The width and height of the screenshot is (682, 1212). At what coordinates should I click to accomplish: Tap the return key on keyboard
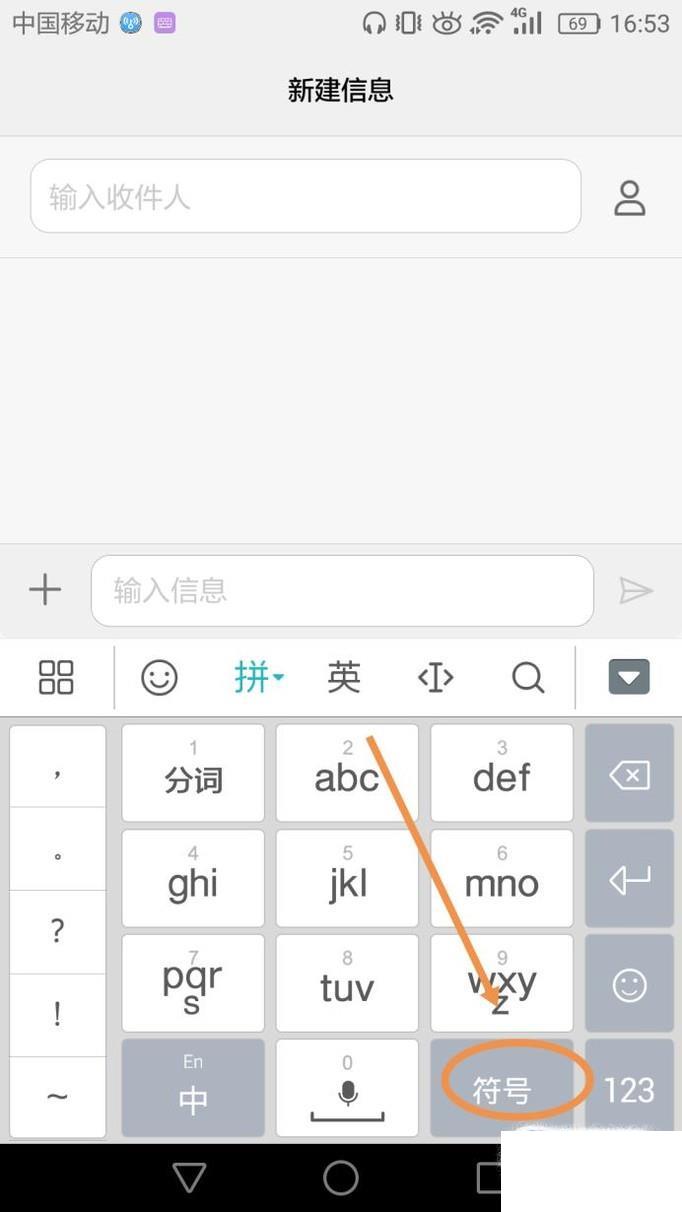coord(629,879)
